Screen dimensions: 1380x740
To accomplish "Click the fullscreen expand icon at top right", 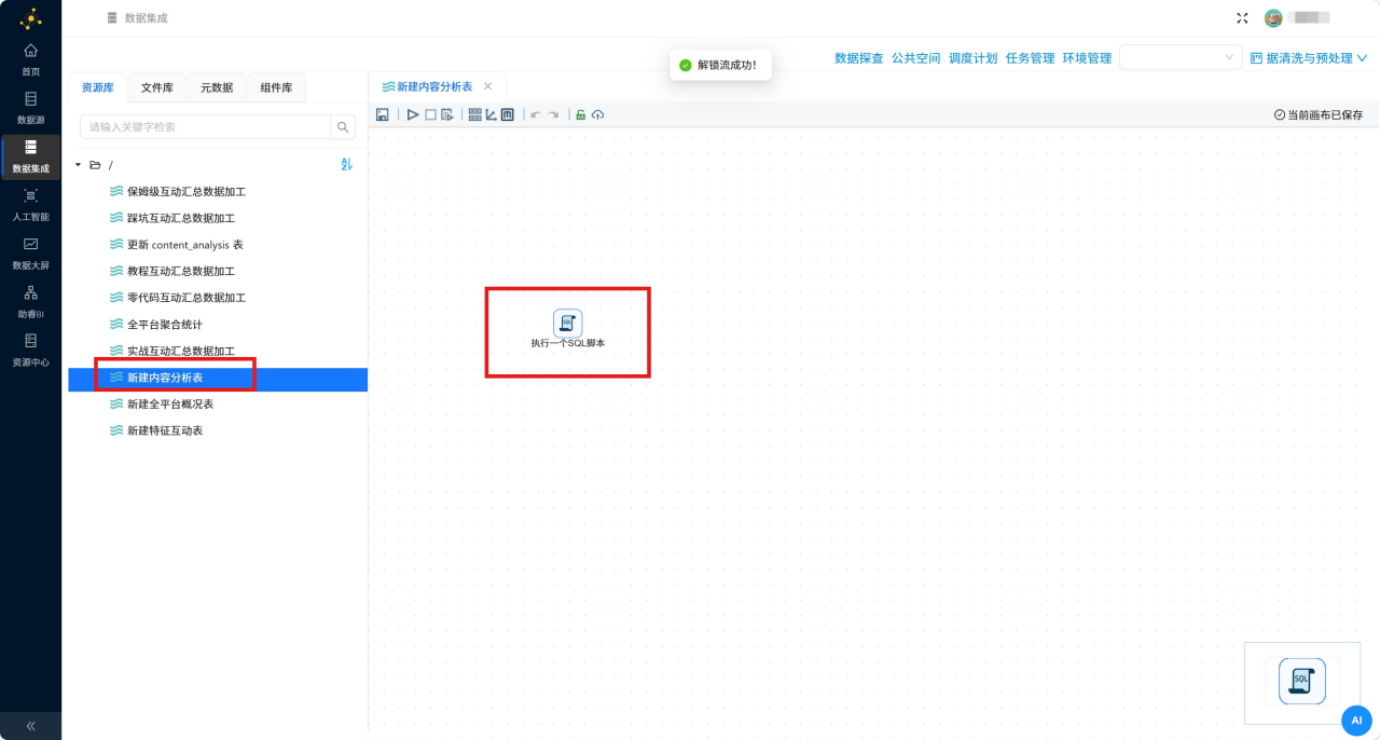I will click(x=1242, y=18).
